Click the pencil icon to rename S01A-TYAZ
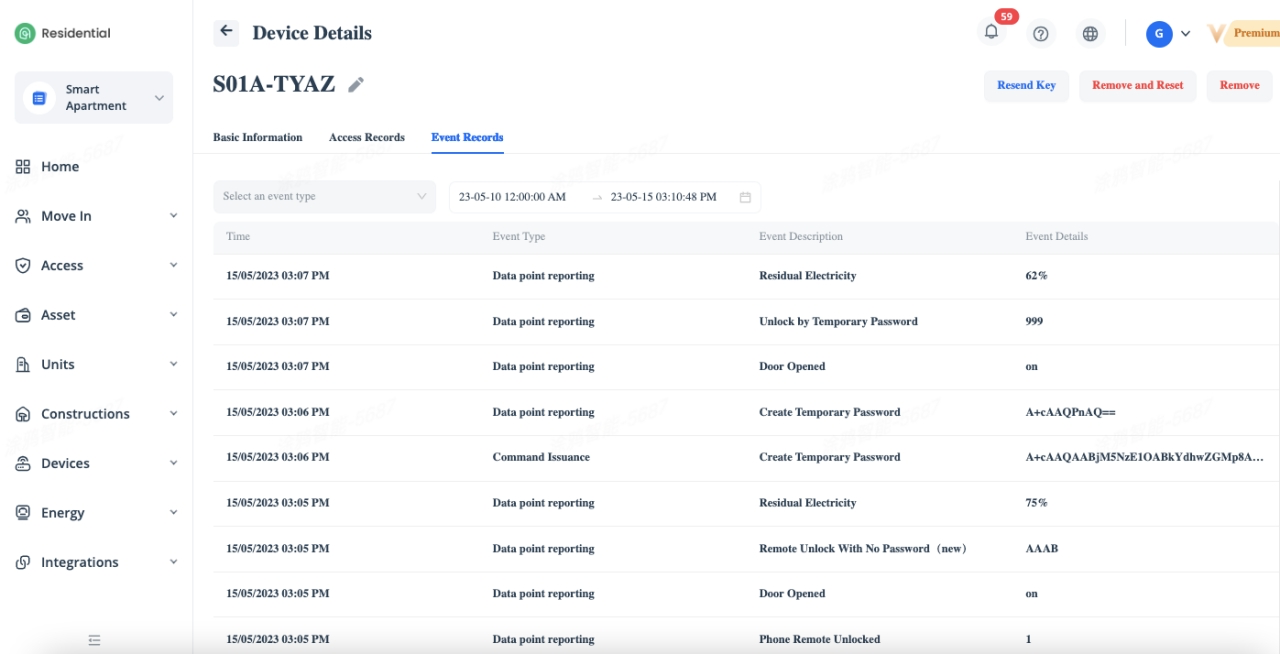 tap(356, 85)
